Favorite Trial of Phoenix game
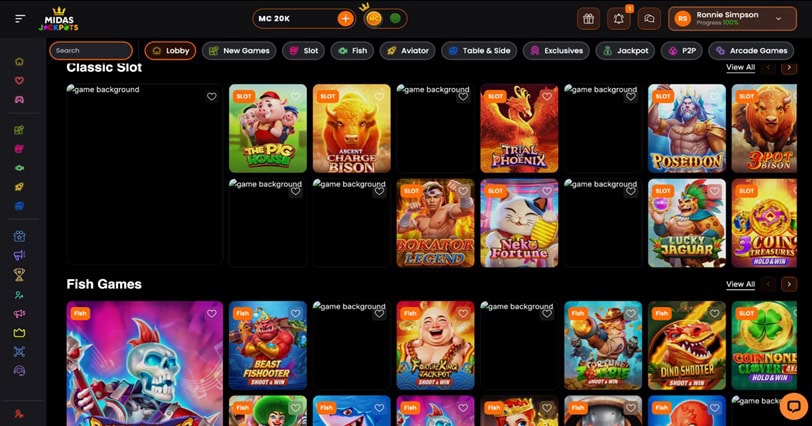 click(547, 96)
